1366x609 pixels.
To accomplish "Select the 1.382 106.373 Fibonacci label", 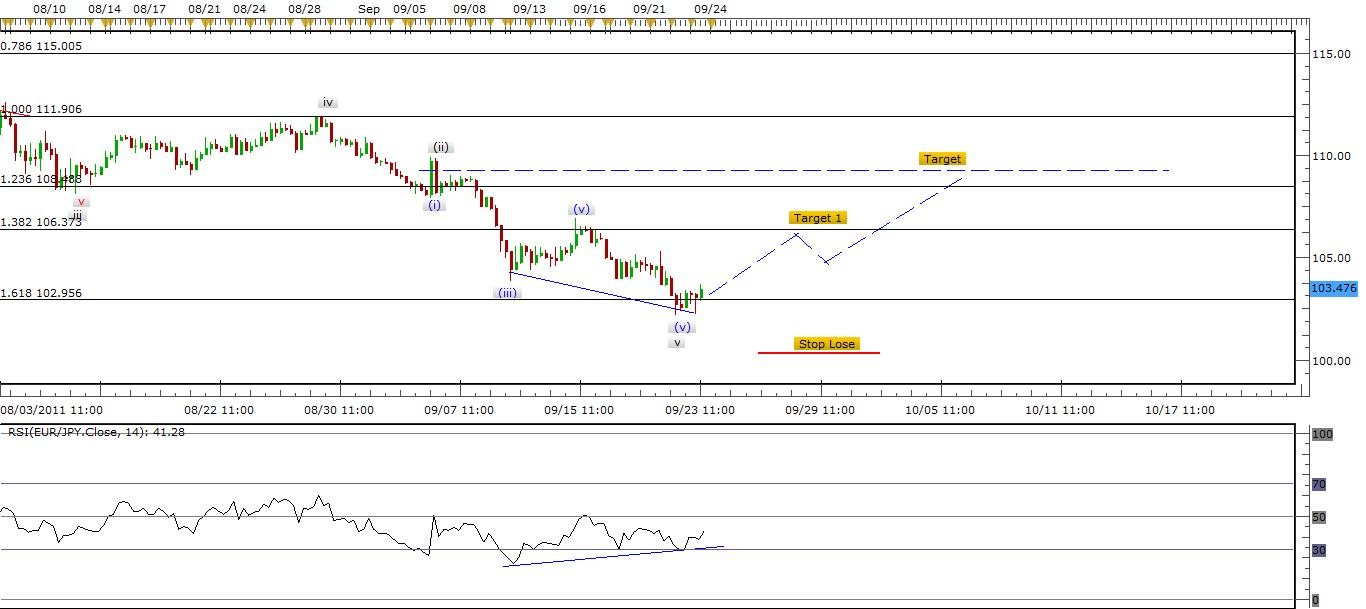I will [x=42, y=222].
